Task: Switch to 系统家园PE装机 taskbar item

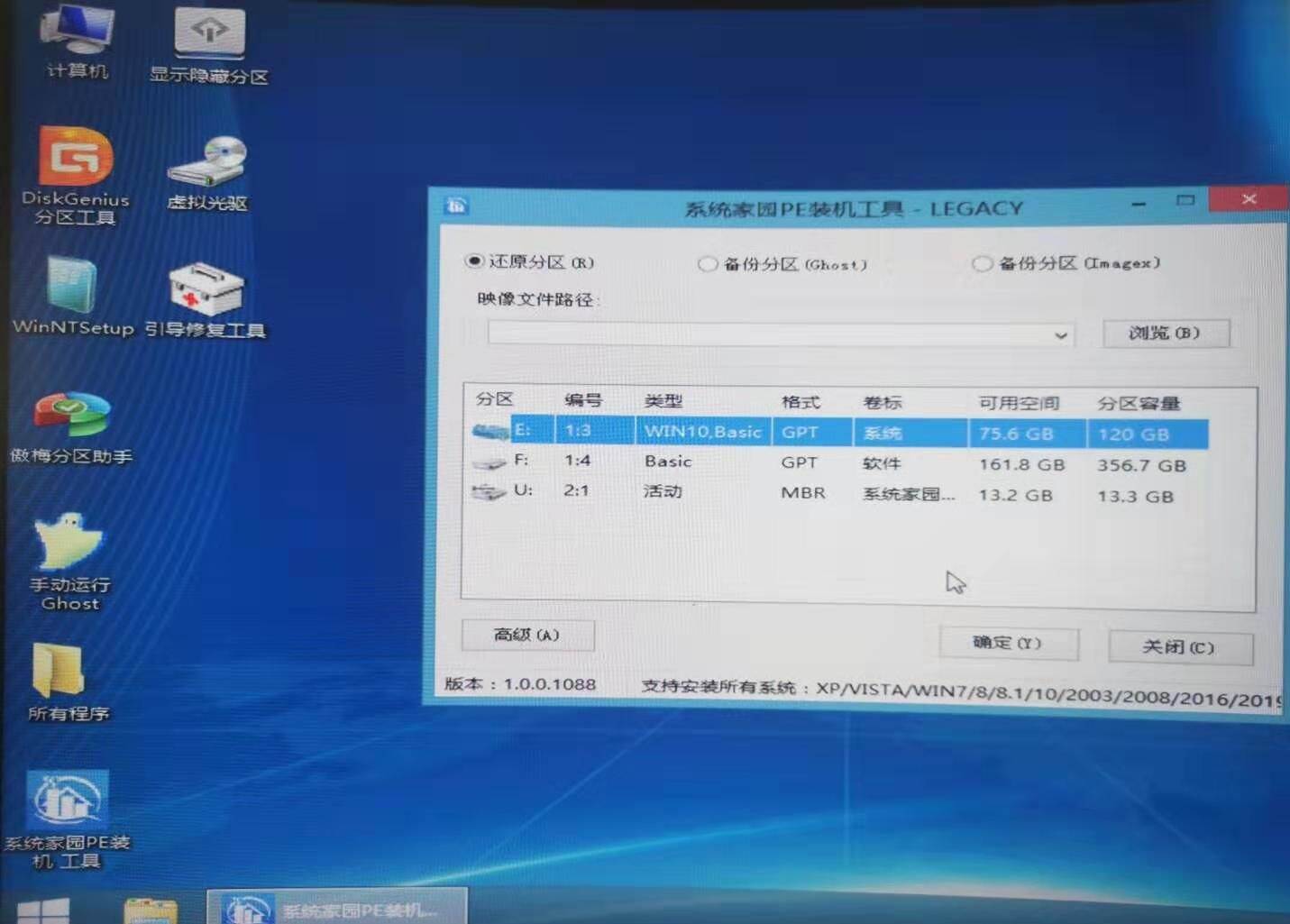Action: point(337,908)
